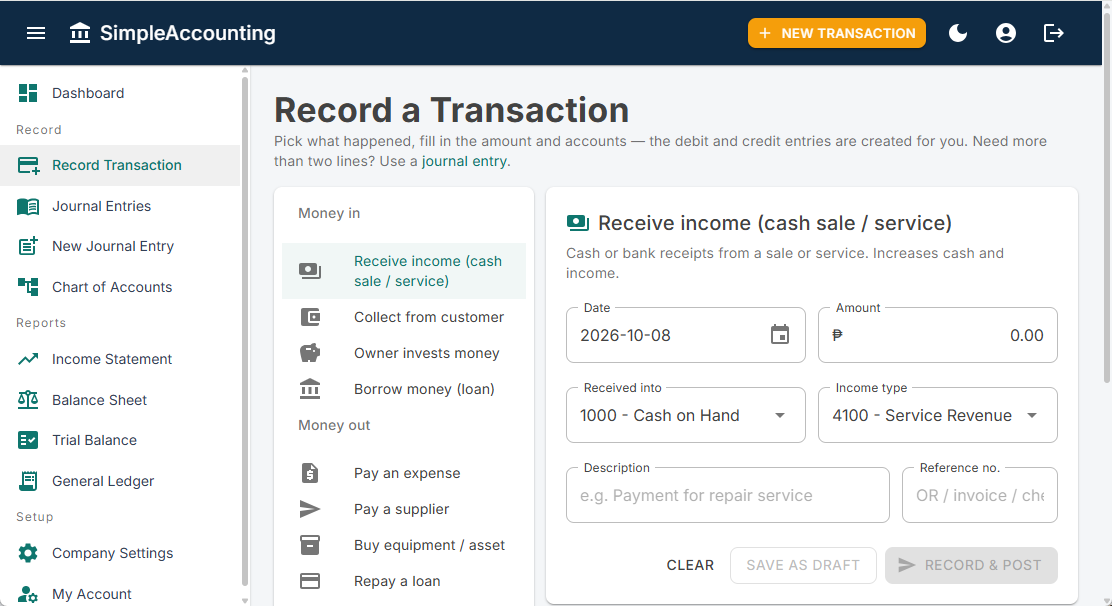Open the user account profile icon
Image resolution: width=1112 pixels, height=606 pixels.
[x=1006, y=33]
